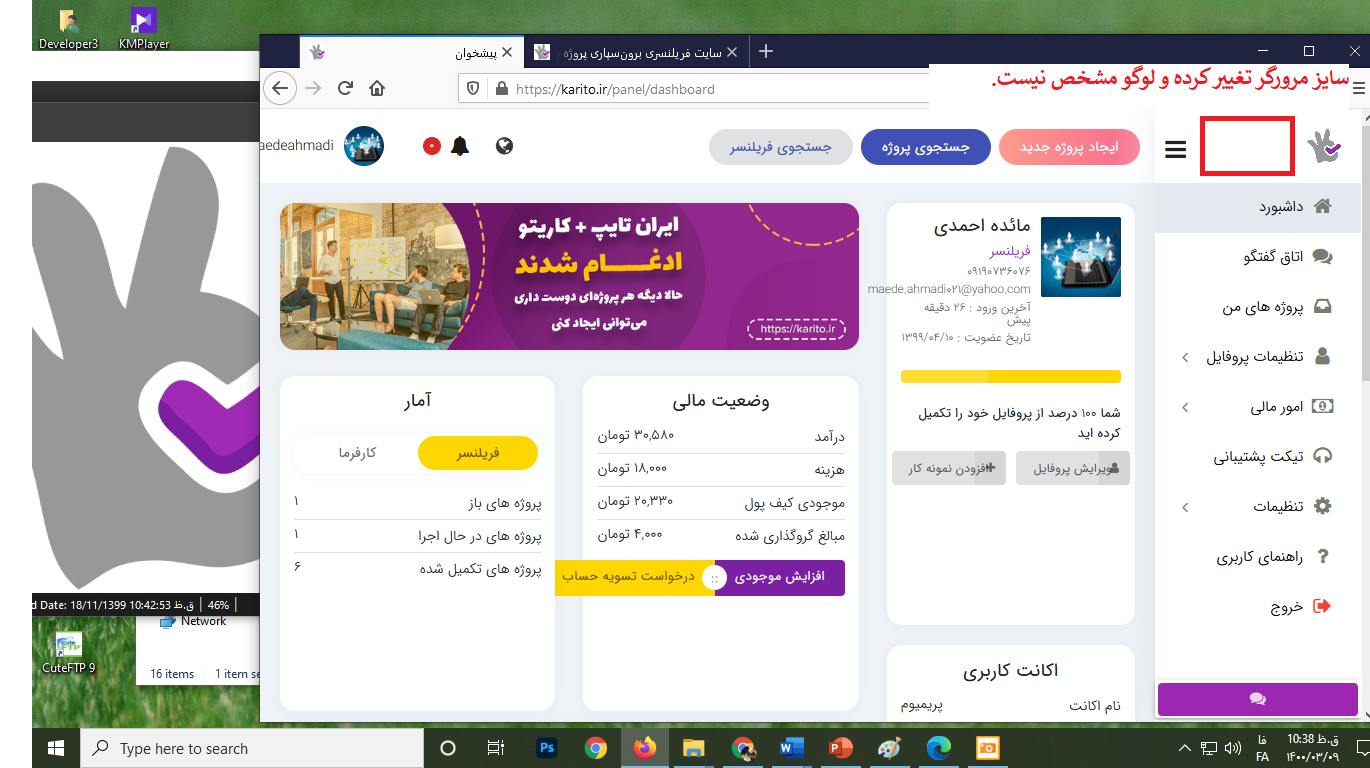Click the yellow profile completion progress bar

pyautogui.click(x=1011, y=376)
